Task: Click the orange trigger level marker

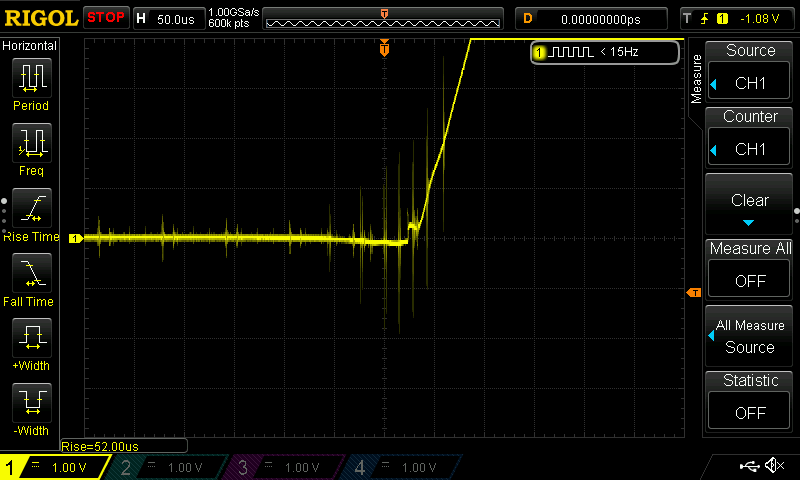Action: (x=693, y=292)
